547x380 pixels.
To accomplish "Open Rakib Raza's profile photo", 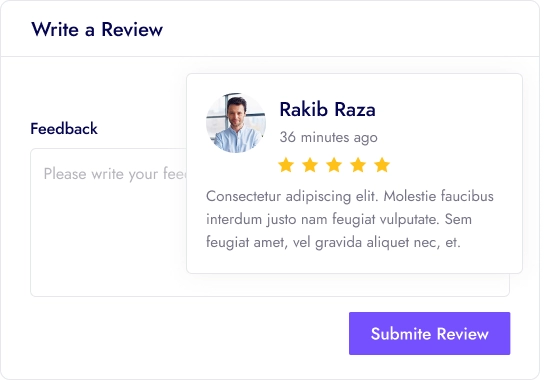I will pyautogui.click(x=236, y=123).
